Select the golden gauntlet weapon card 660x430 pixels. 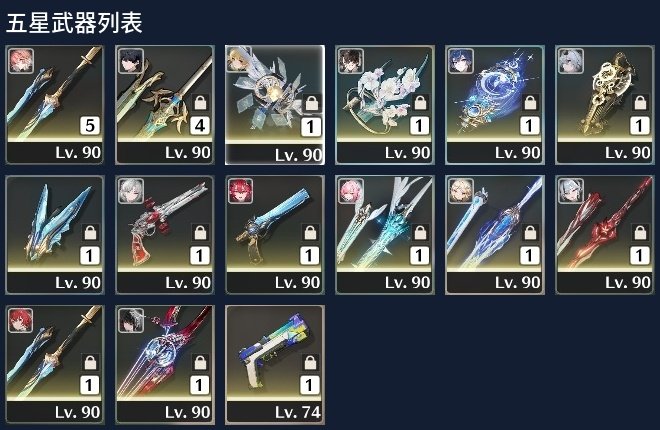[x=605, y=105]
